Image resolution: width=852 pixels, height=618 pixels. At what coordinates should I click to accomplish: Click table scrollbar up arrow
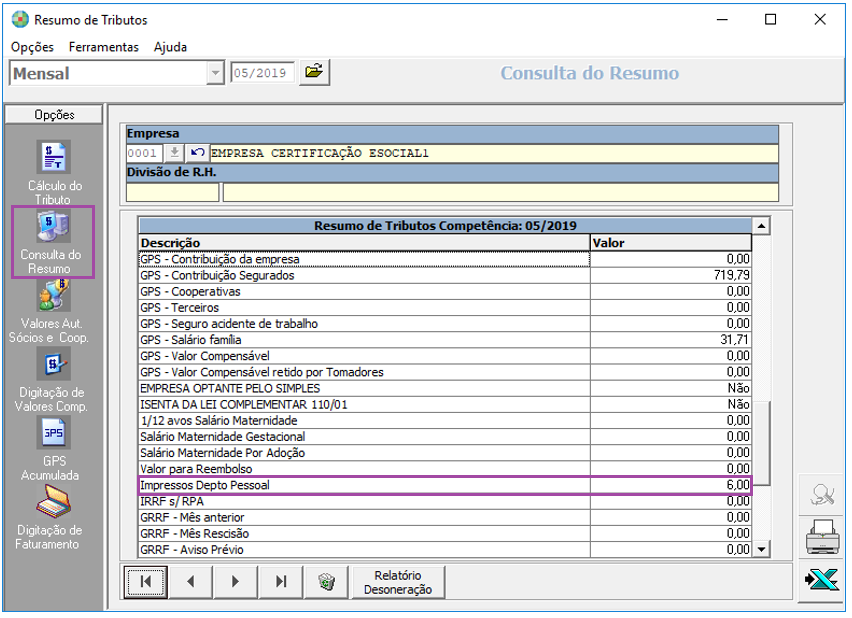point(761,226)
